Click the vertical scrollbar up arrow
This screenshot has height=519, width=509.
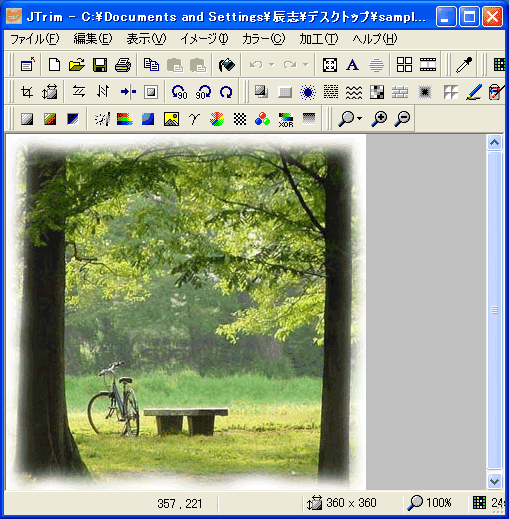click(495, 143)
